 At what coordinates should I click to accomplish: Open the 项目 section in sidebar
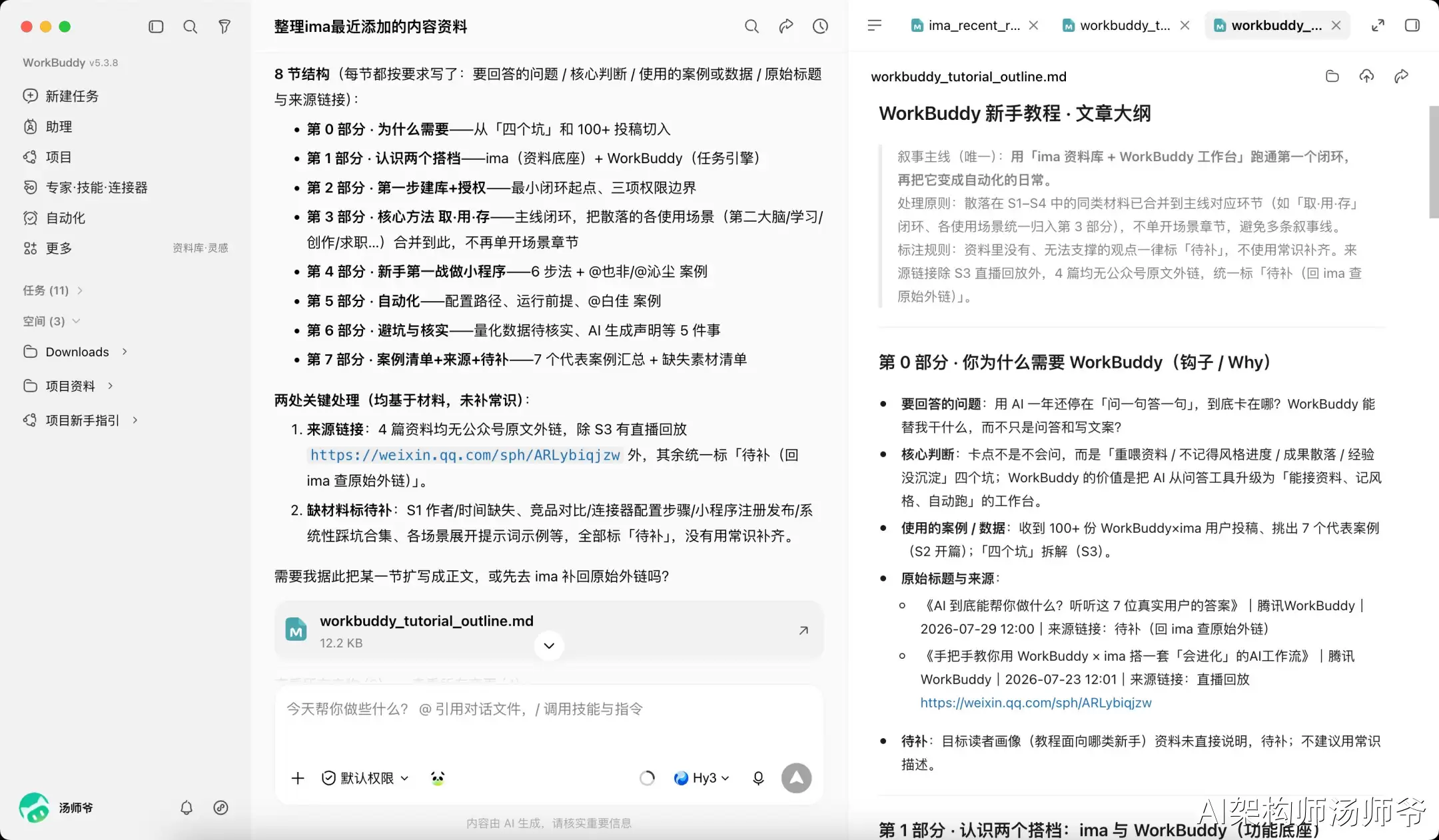[x=47, y=157]
